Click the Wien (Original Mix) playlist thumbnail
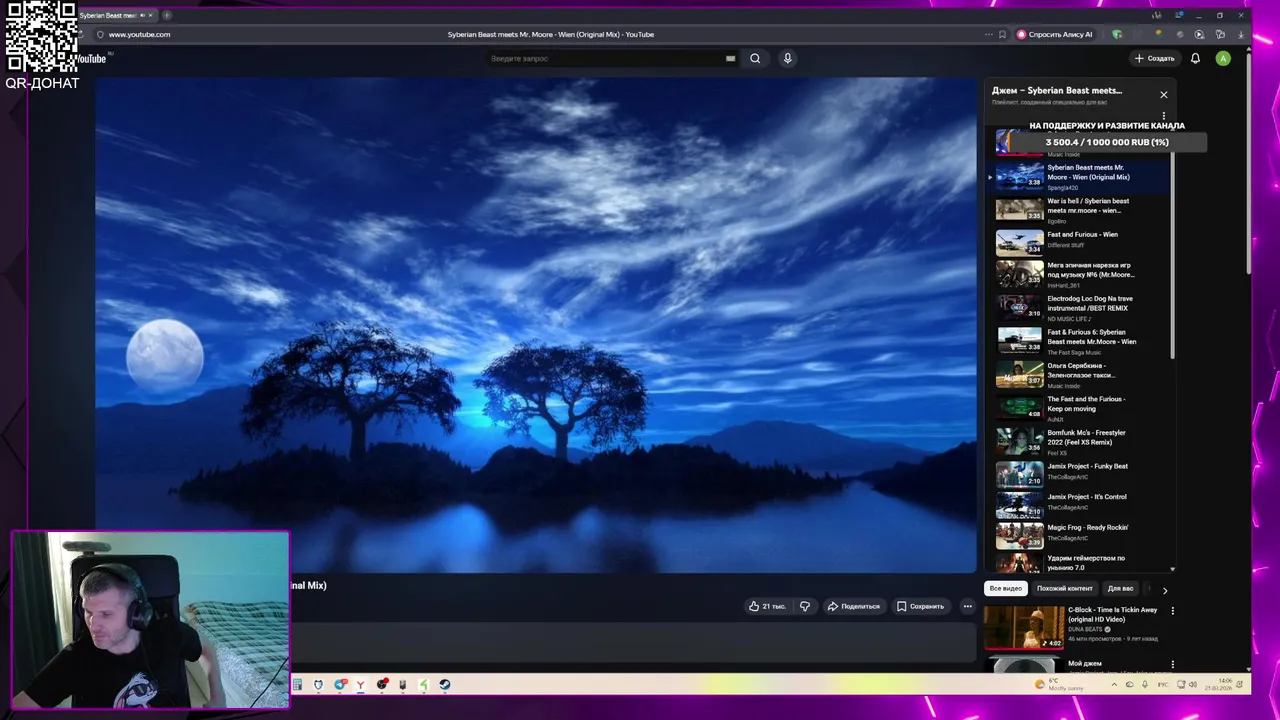Viewport: 1280px width, 720px height. pyautogui.click(x=1019, y=176)
